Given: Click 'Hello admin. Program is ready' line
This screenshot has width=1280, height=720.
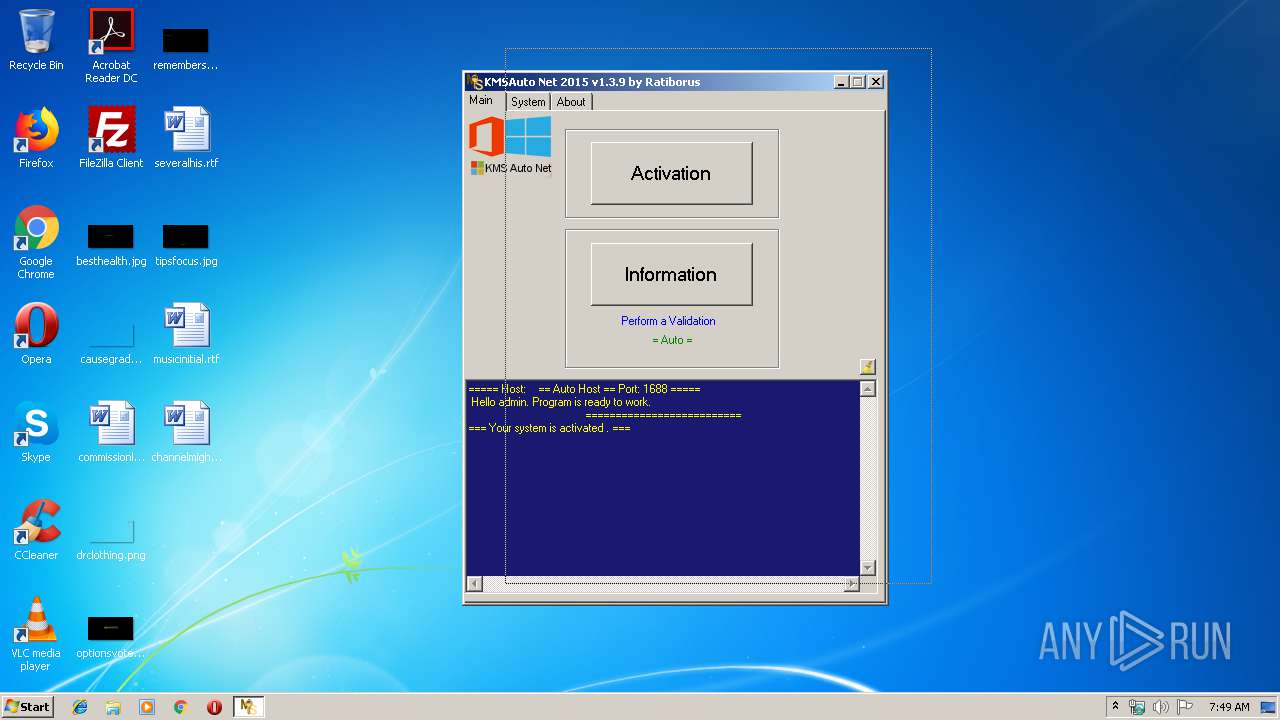Looking at the screenshot, I should (x=560, y=402).
